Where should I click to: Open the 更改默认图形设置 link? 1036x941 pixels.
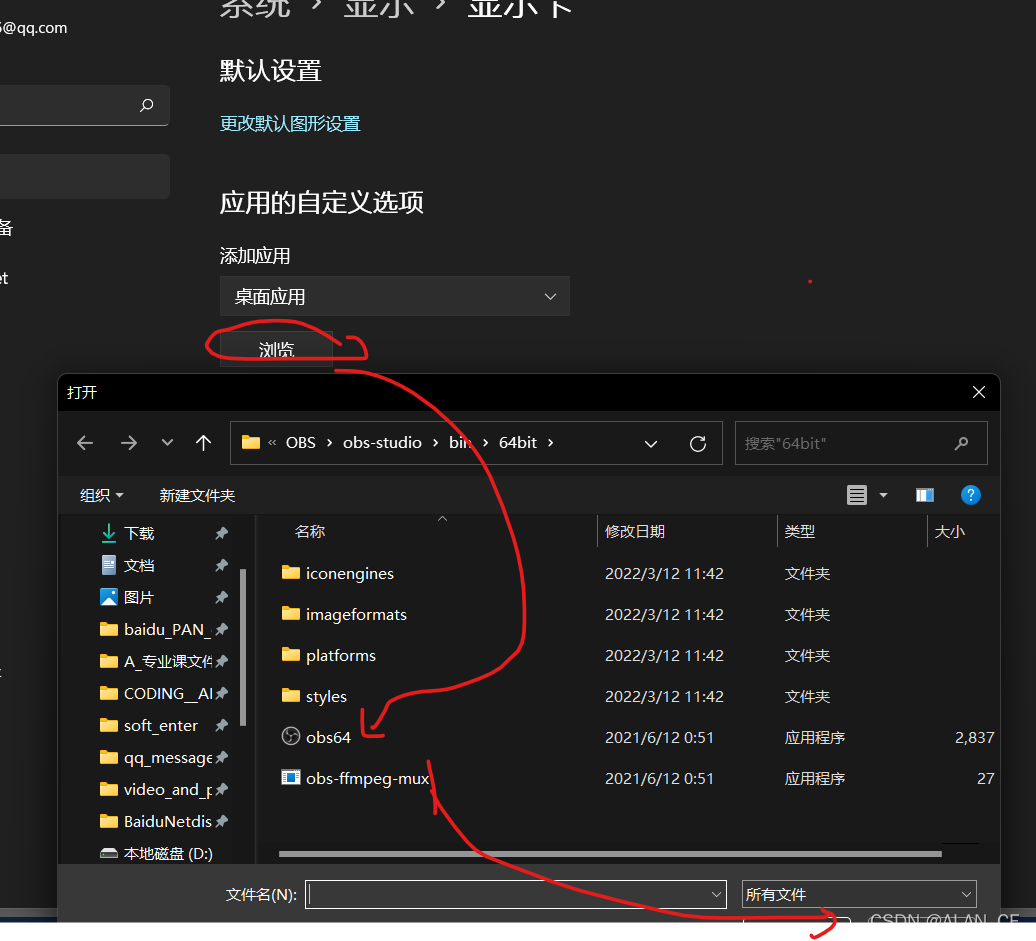coord(289,124)
